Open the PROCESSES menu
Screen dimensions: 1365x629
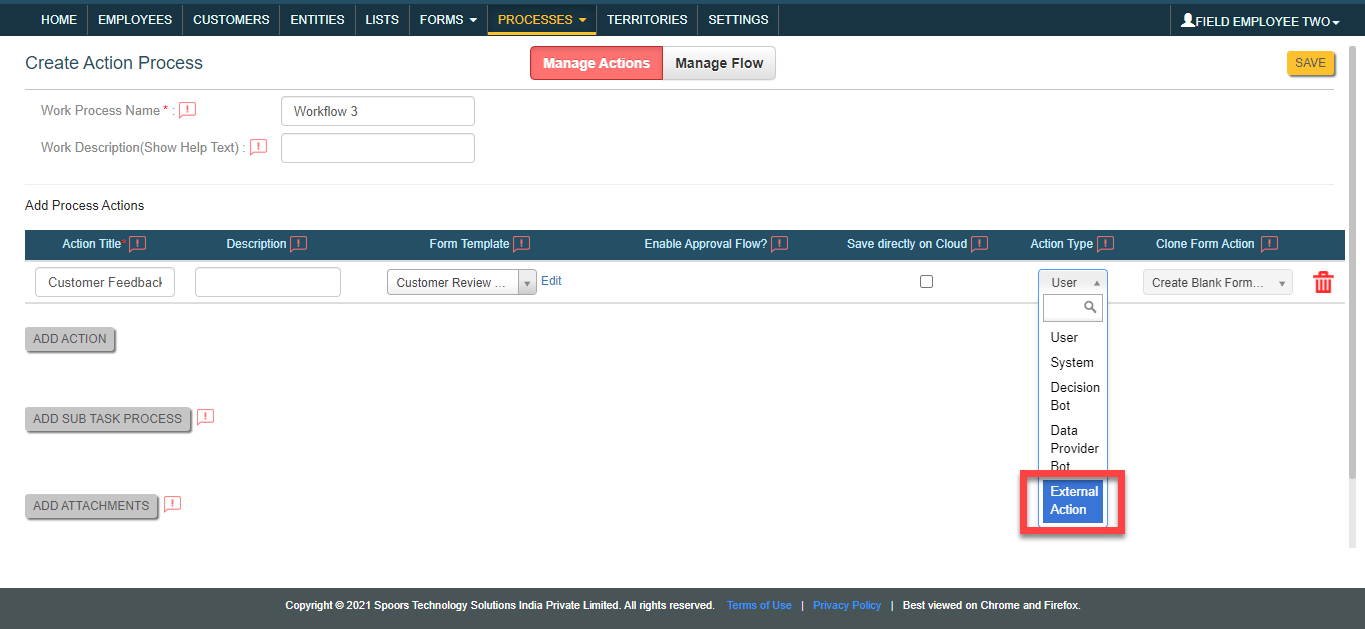(541, 19)
